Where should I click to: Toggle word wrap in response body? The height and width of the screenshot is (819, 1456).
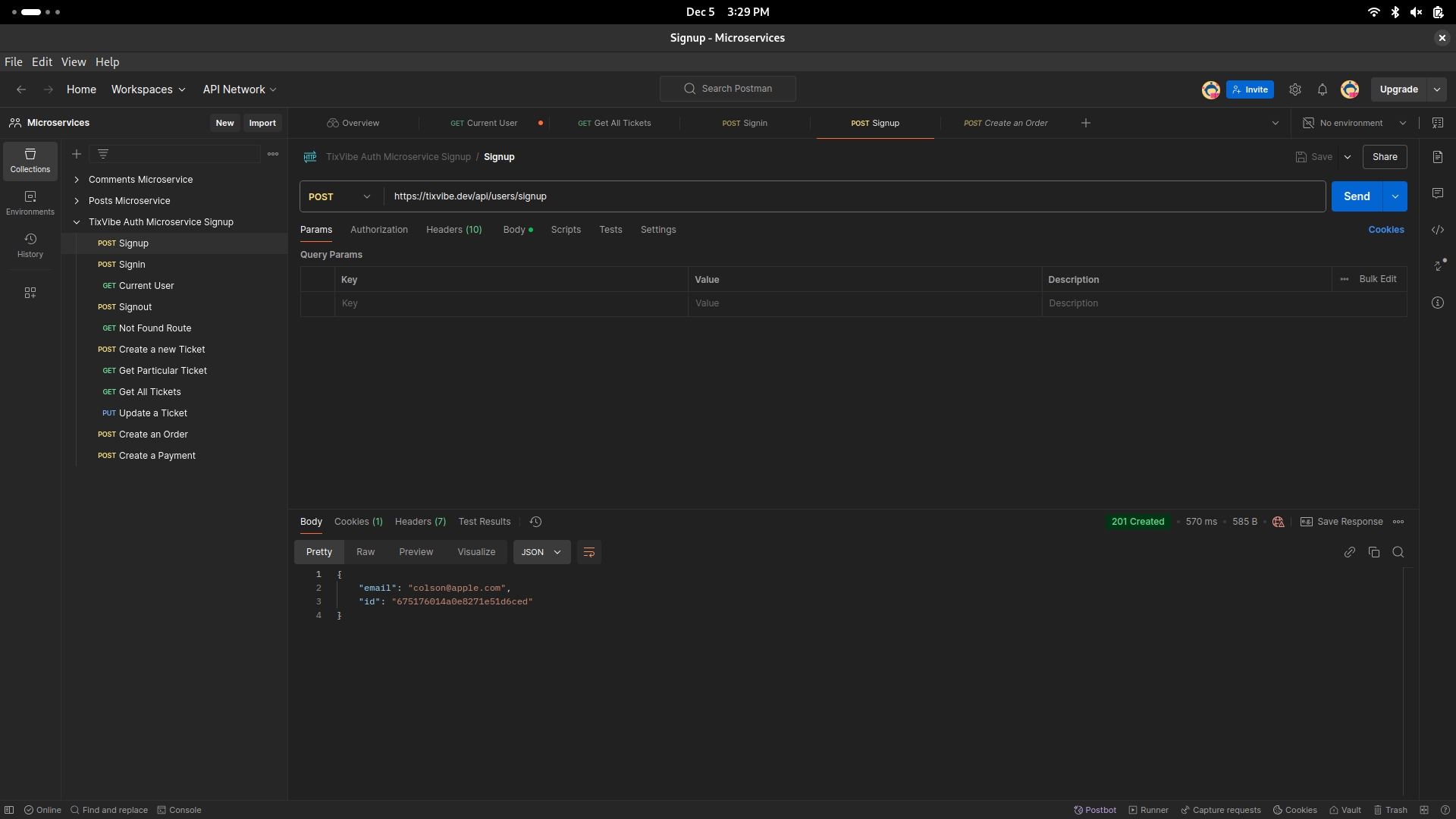point(589,552)
